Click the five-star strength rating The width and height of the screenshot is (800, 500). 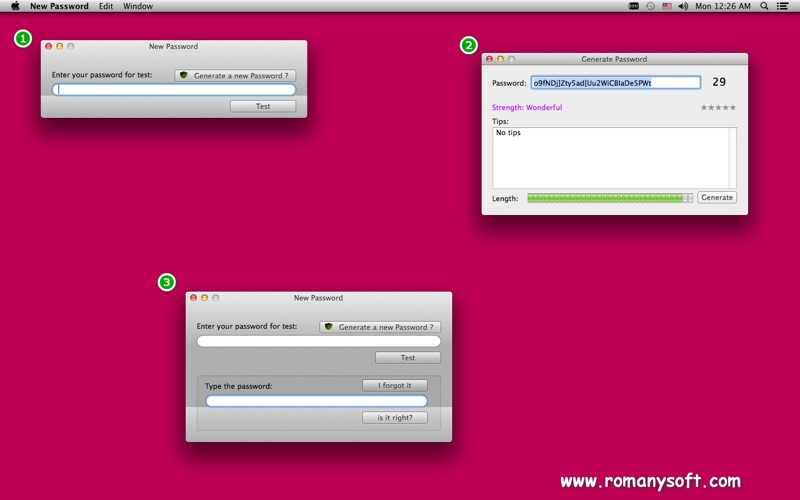coord(718,108)
